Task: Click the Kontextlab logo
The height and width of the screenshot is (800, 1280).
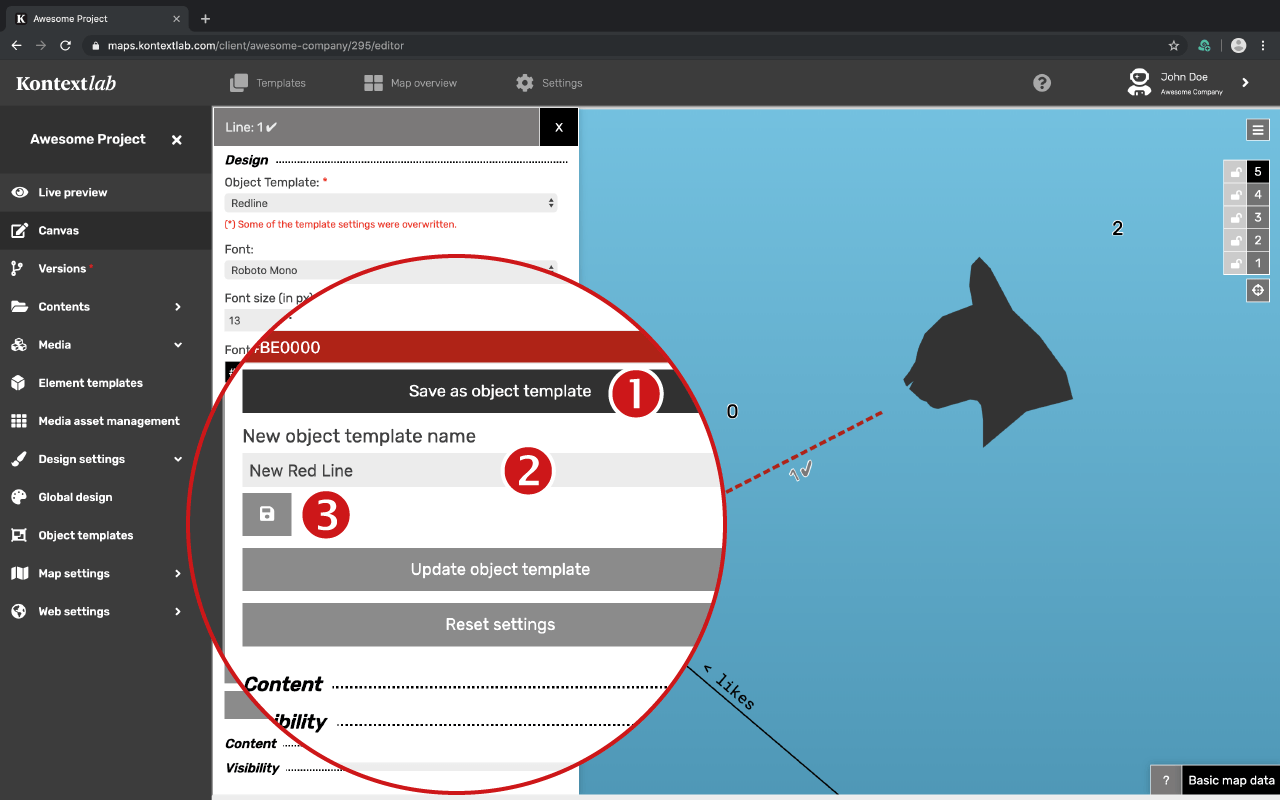Action: pos(66,83)
